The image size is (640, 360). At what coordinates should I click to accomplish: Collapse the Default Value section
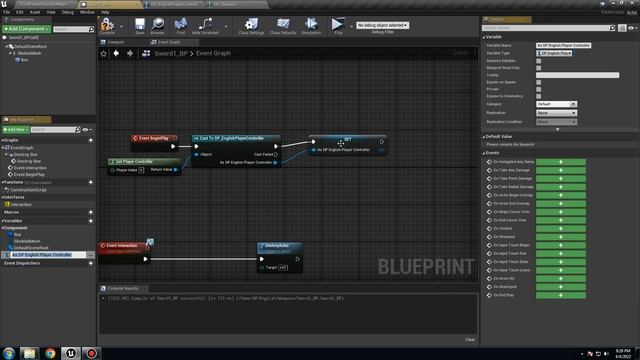click(484, 137)
